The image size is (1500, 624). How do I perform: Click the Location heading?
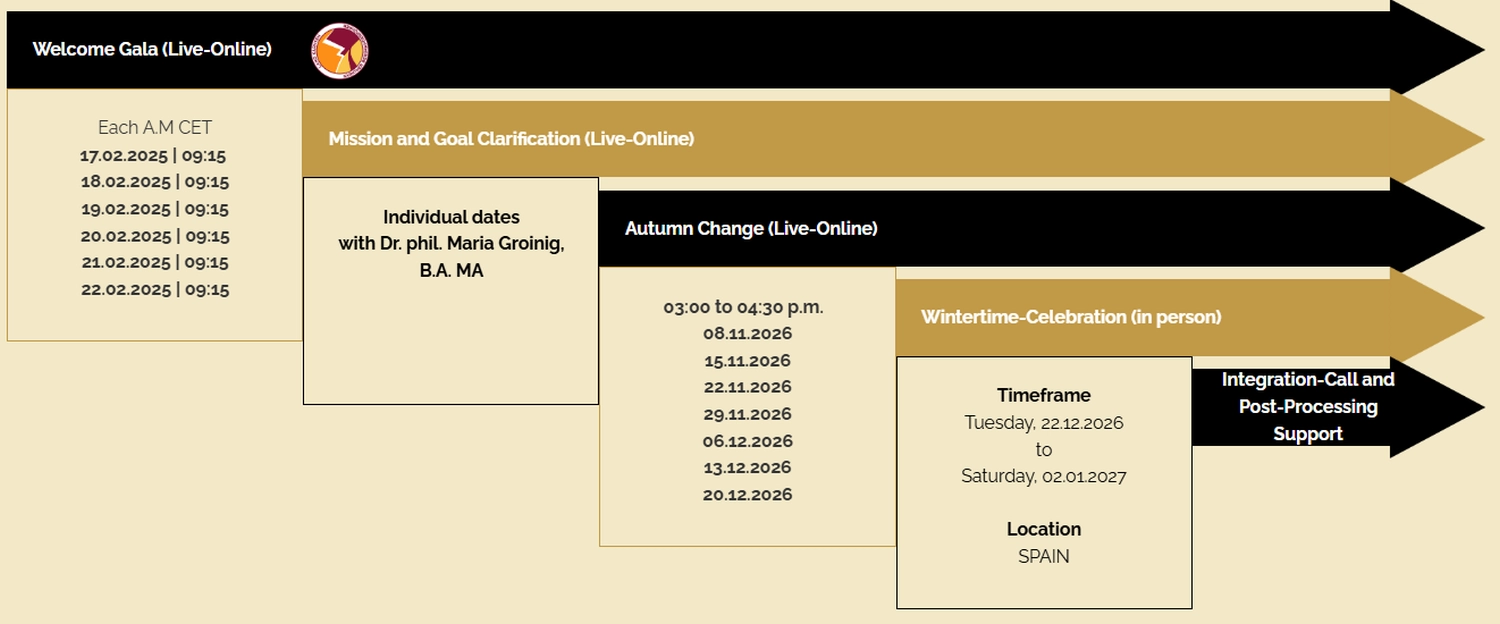click(x=1044, y=530)
